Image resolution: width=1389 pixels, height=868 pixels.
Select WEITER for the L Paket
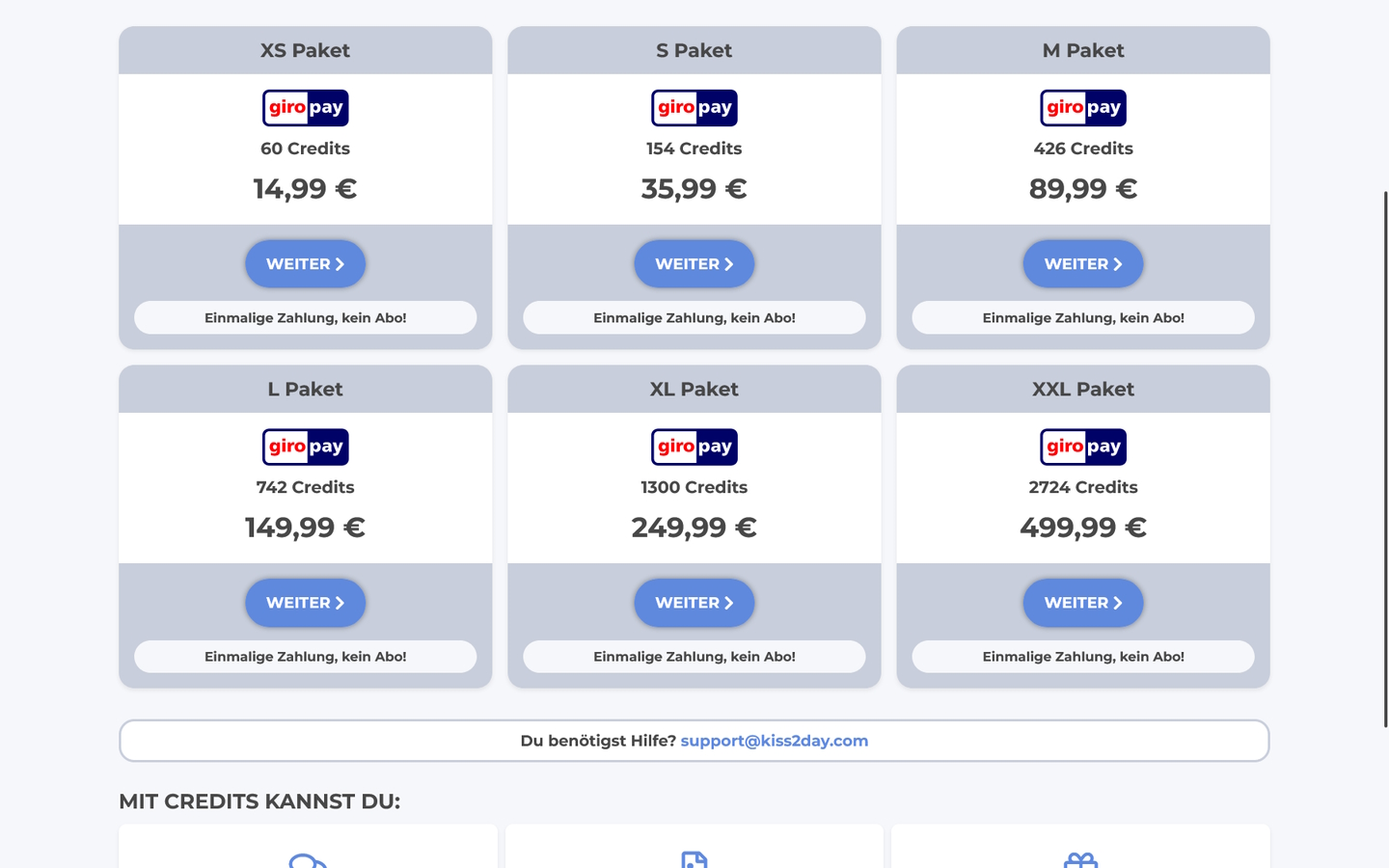(305, 603)
